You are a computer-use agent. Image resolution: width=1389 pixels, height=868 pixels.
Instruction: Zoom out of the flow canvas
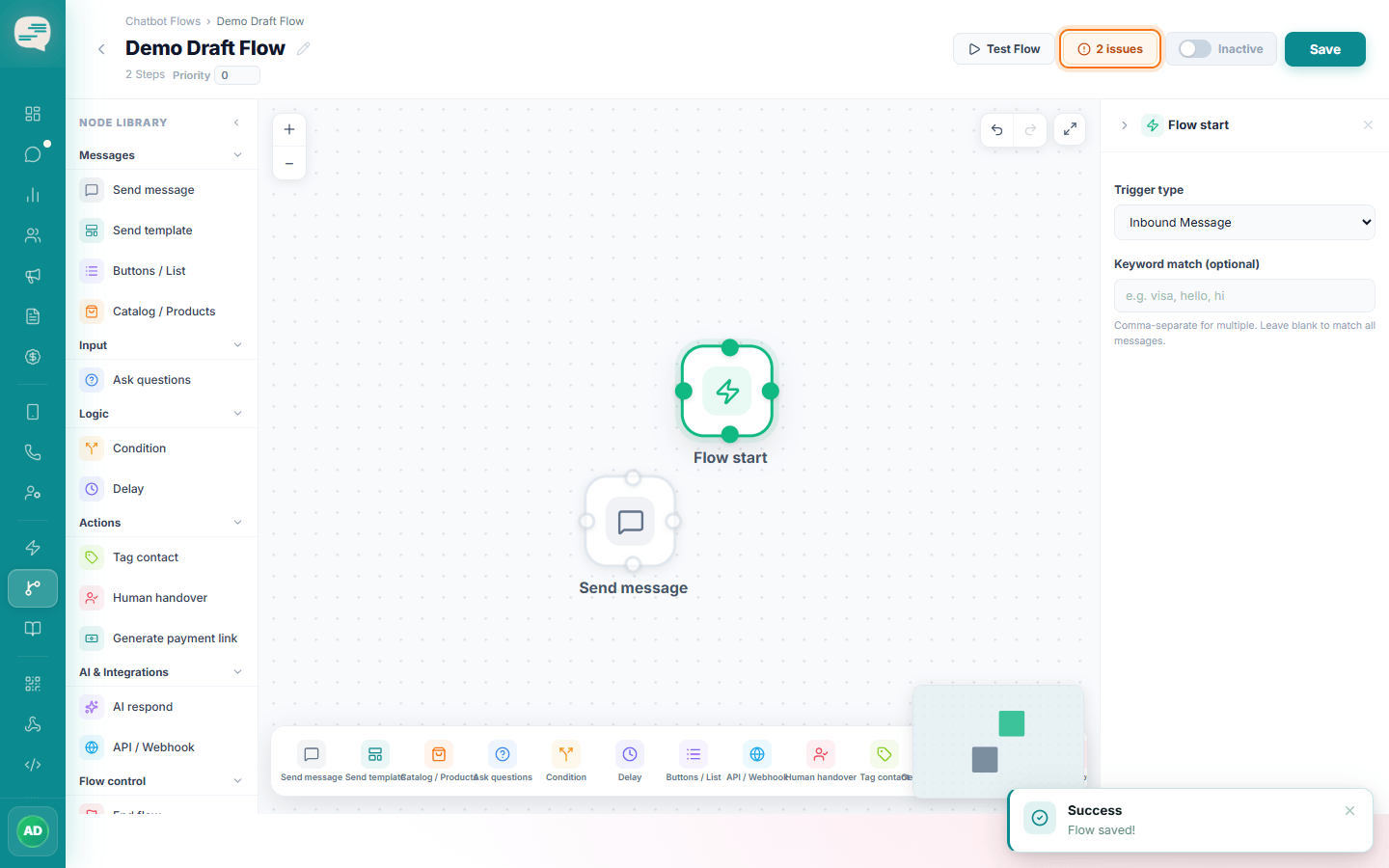point(289,163)
